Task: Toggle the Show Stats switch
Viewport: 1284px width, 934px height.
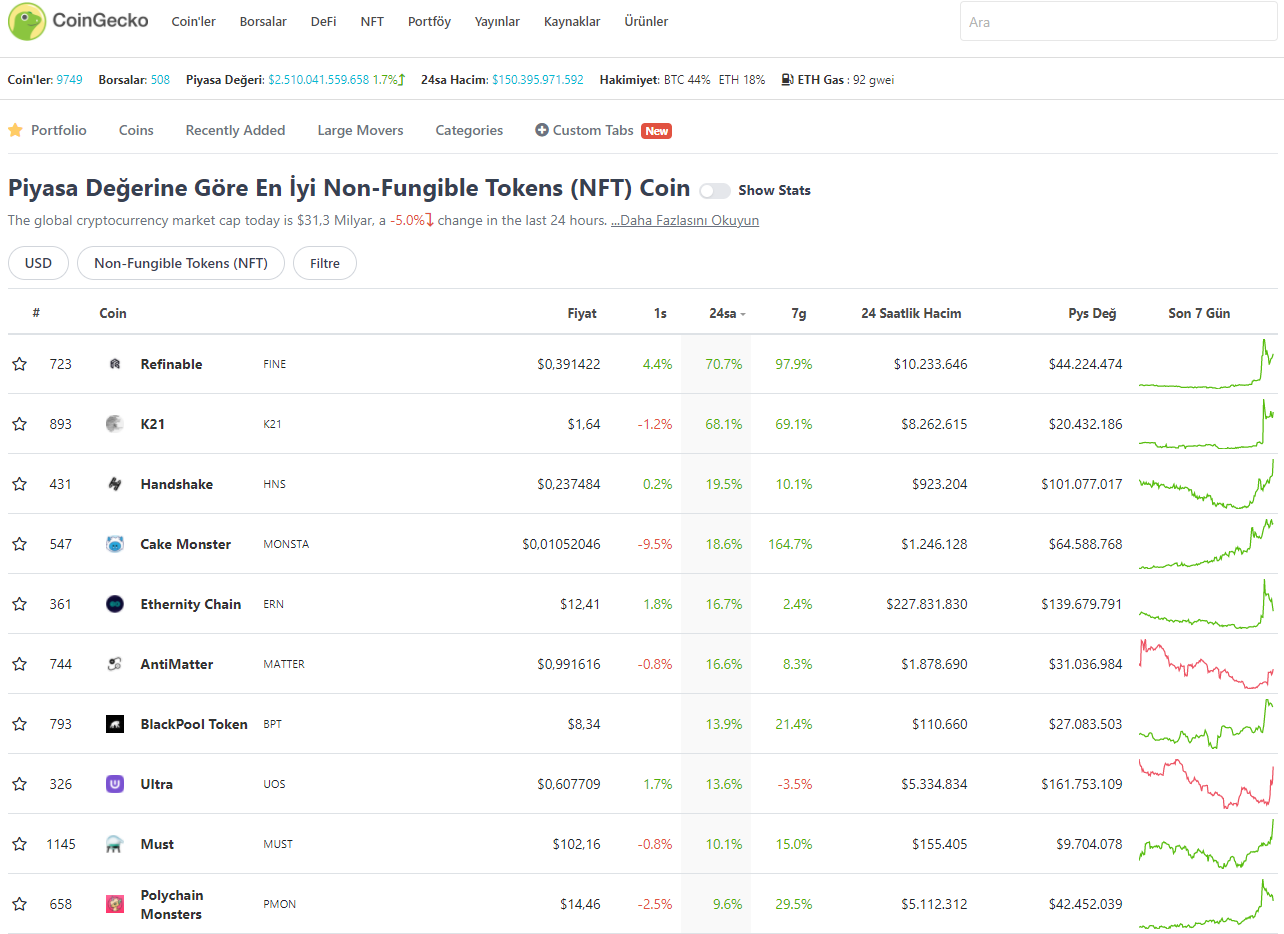Action: (x=714, y=190)
